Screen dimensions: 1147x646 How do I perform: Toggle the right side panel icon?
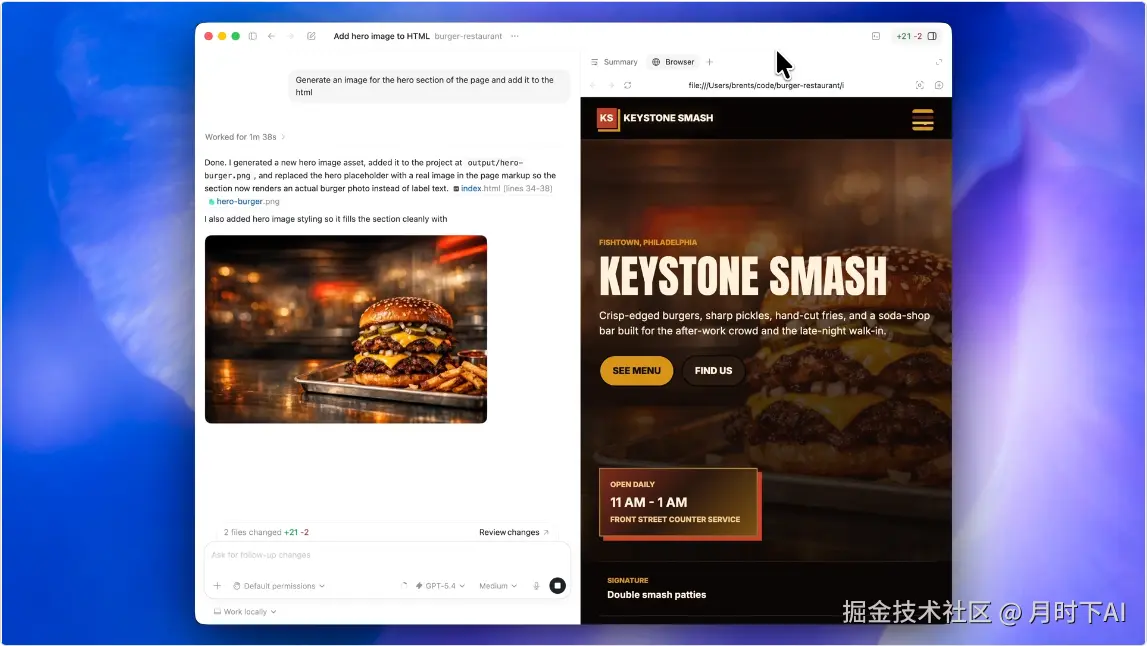[932, 36]
